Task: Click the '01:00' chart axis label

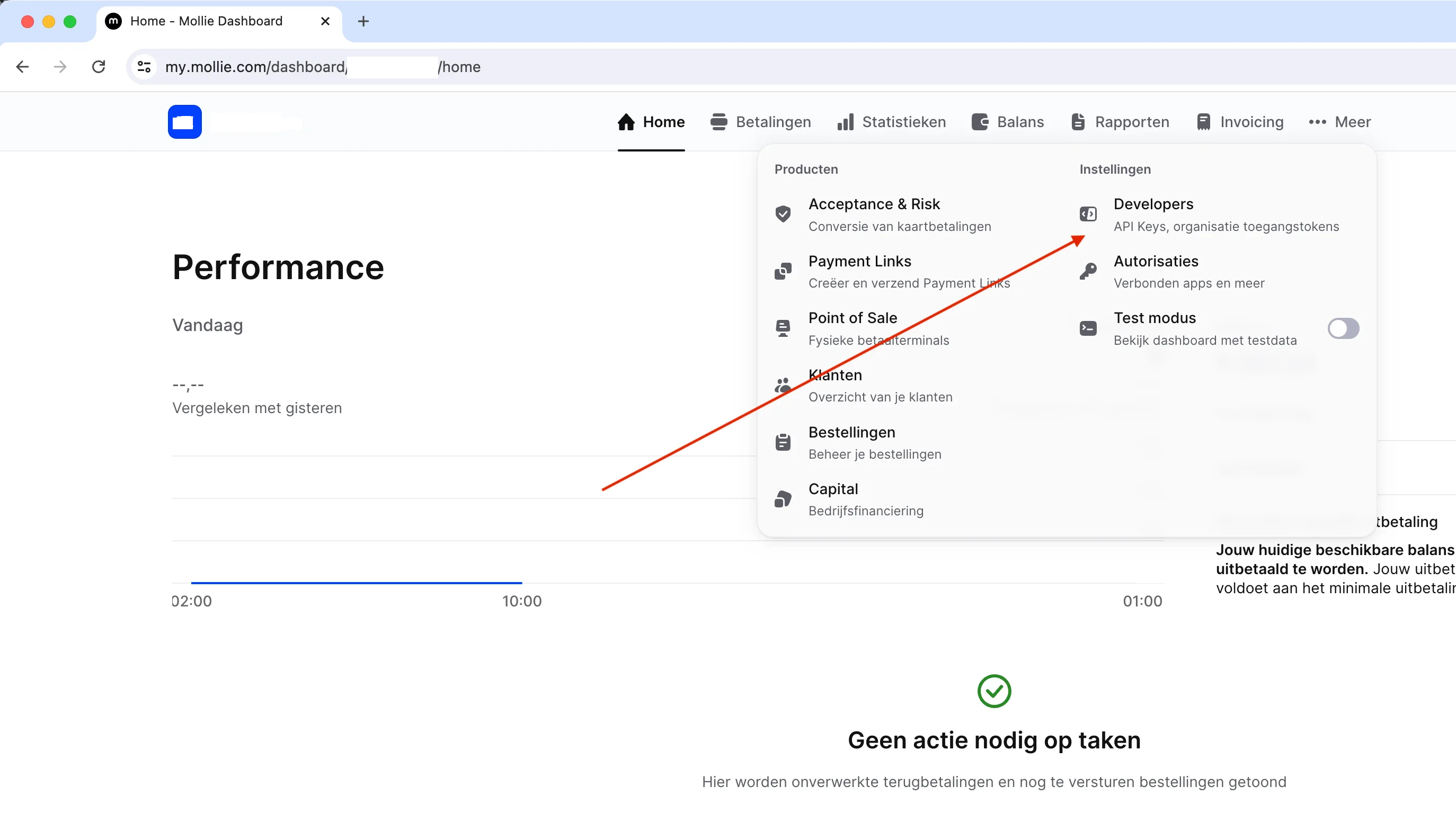Action: [1142, 601]
